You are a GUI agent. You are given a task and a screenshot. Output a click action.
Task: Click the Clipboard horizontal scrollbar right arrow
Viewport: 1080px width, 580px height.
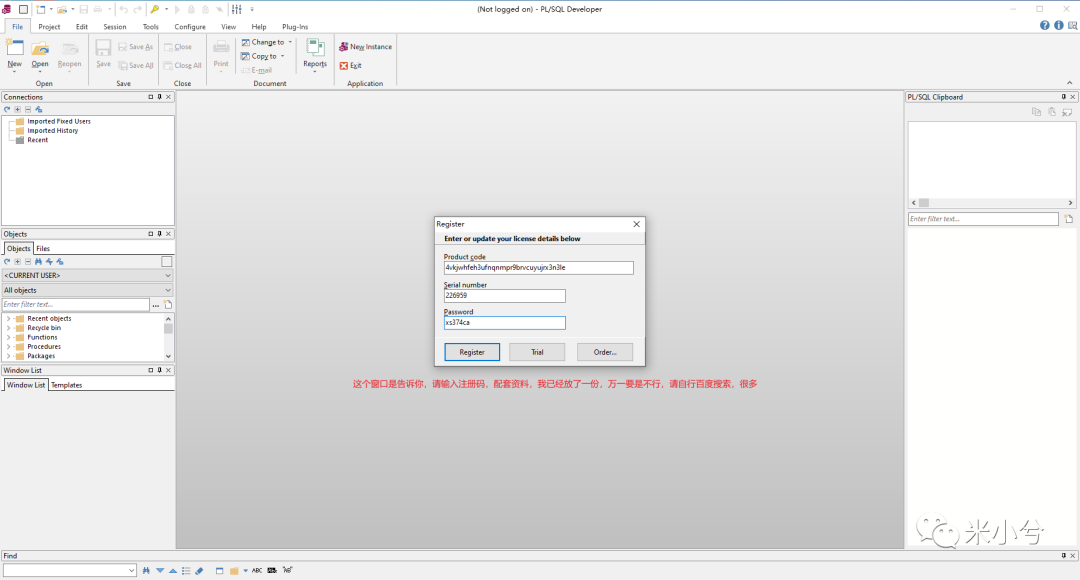click(1070, 203)
